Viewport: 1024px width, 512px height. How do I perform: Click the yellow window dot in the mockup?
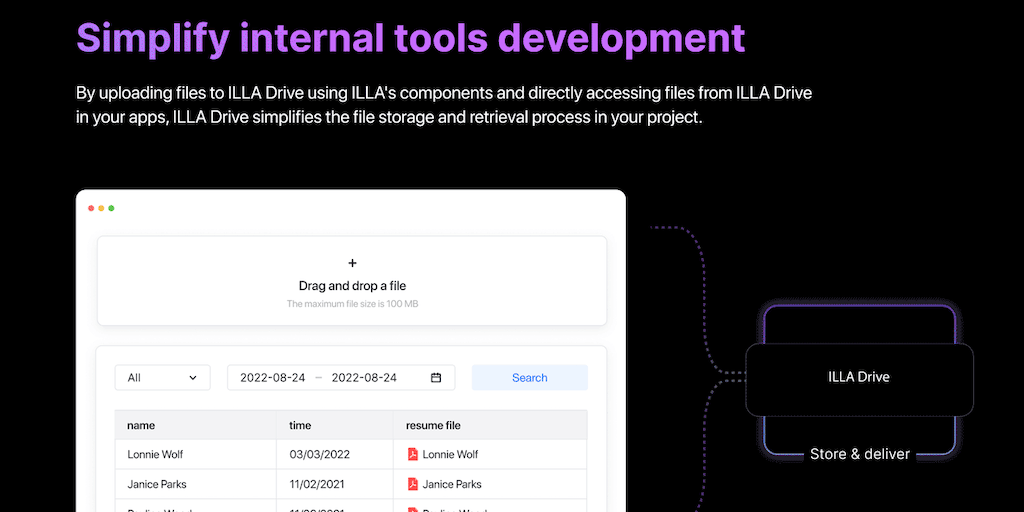101,208
